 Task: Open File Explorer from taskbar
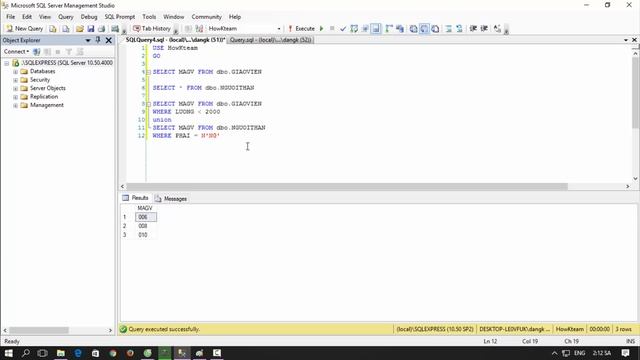[61, 353]
